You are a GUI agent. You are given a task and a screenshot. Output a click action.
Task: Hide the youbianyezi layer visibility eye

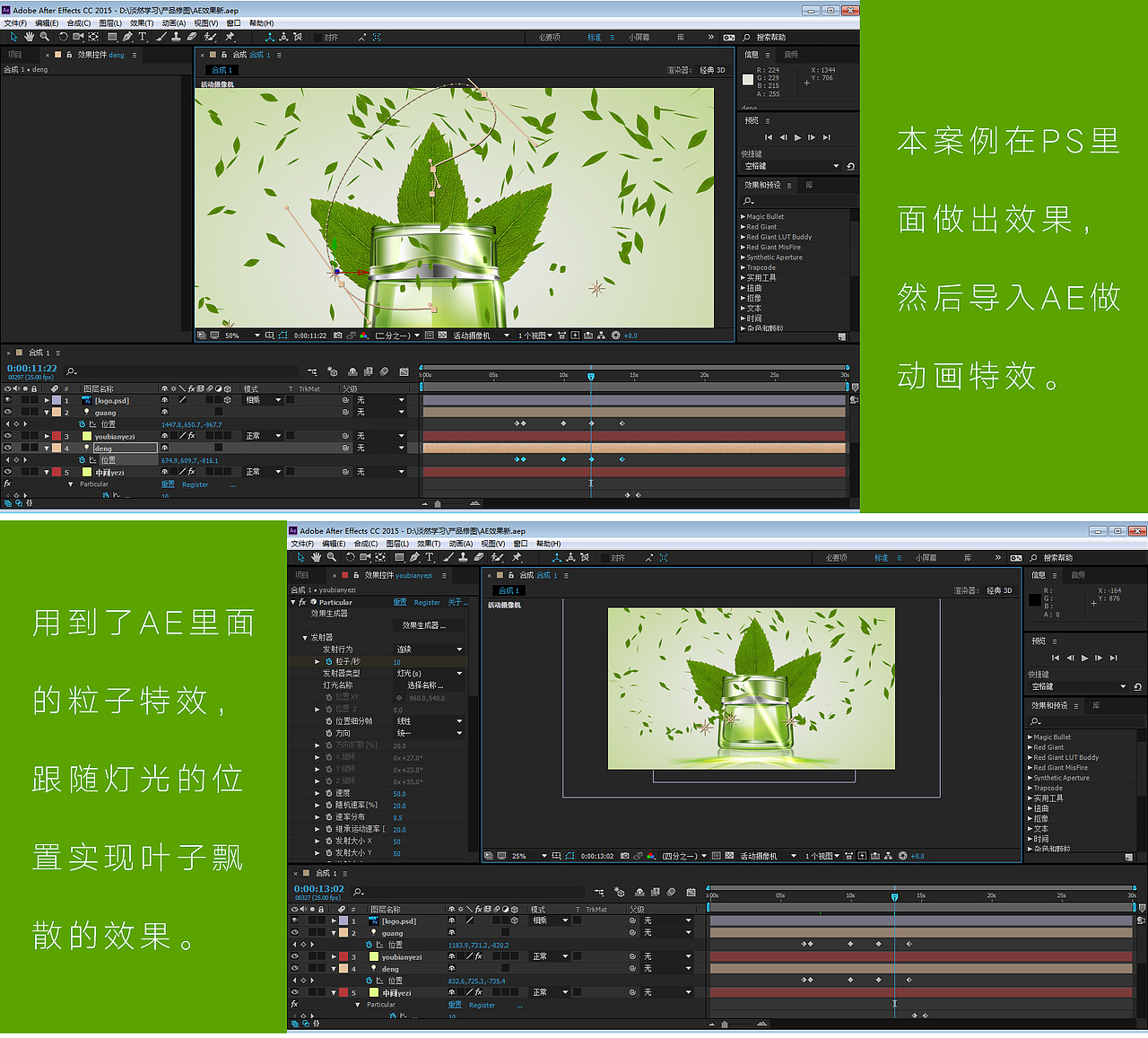pyautogui.click(x=295, y=956)
